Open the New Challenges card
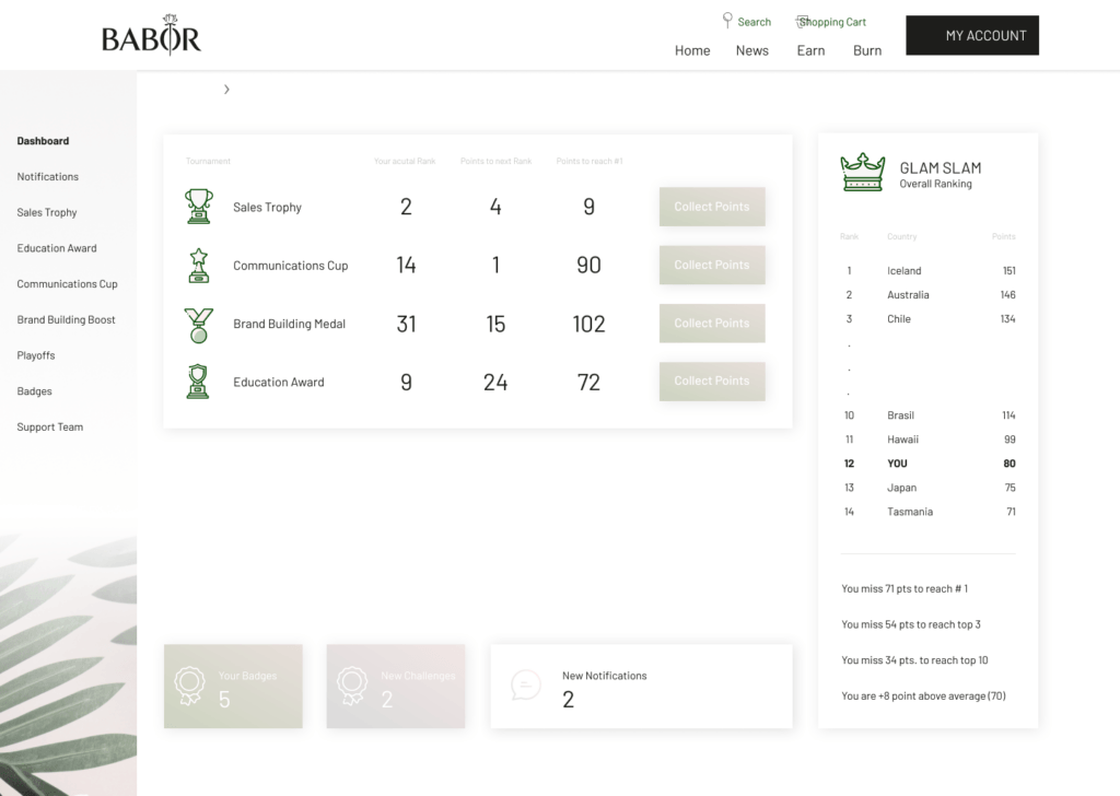1120x796 pixels. point(396,686)
